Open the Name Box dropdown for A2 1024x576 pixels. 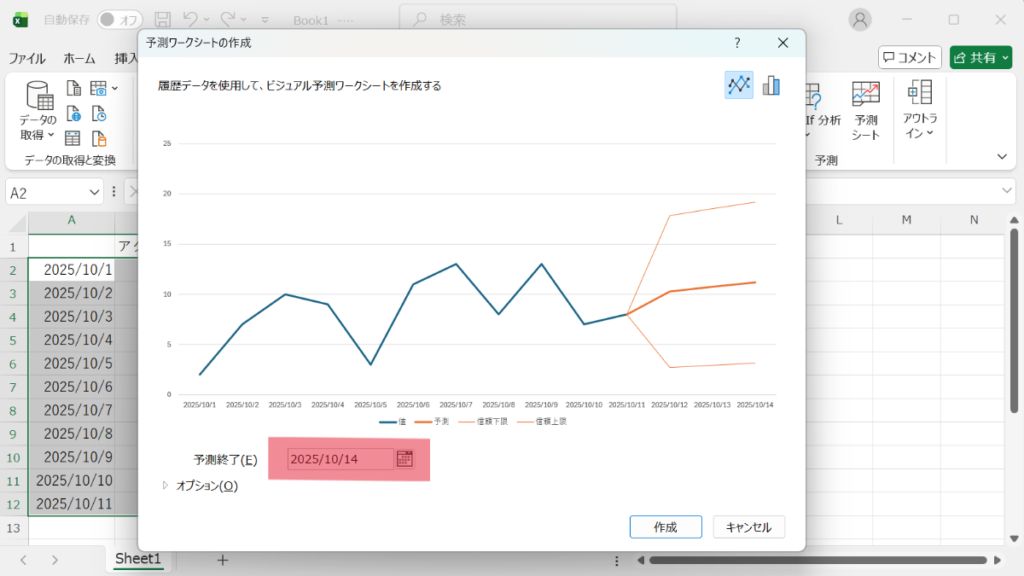click(95, 192)
